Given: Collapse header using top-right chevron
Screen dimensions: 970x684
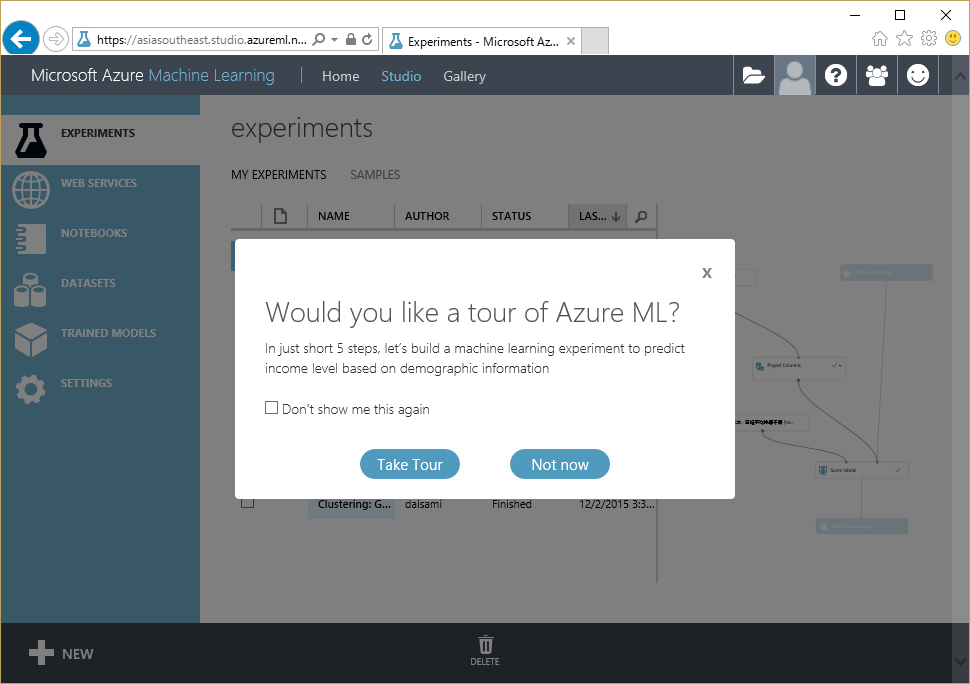Looking at the screenshot, I should point(959,77).
